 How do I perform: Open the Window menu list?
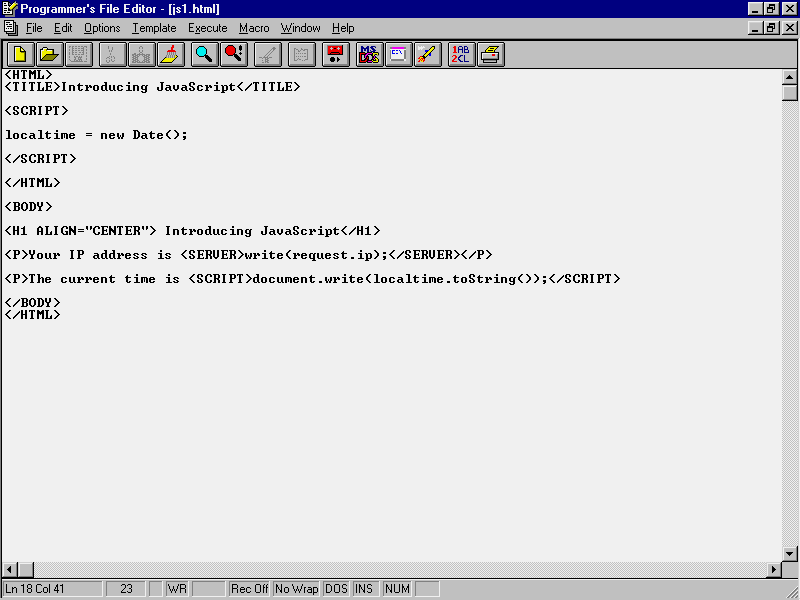click(x=300, y=28)
